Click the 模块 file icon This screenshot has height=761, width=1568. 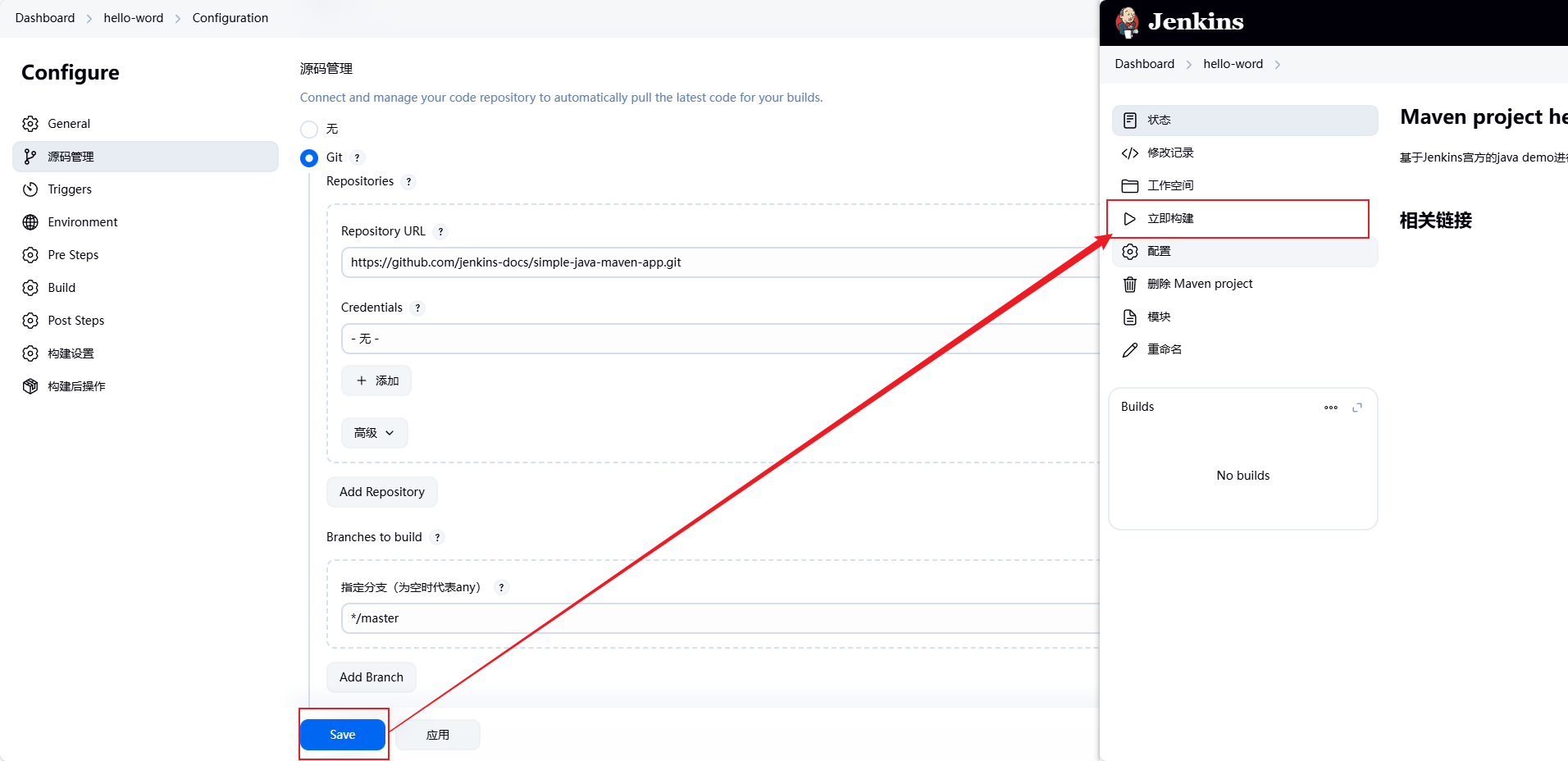point(1130,317)
